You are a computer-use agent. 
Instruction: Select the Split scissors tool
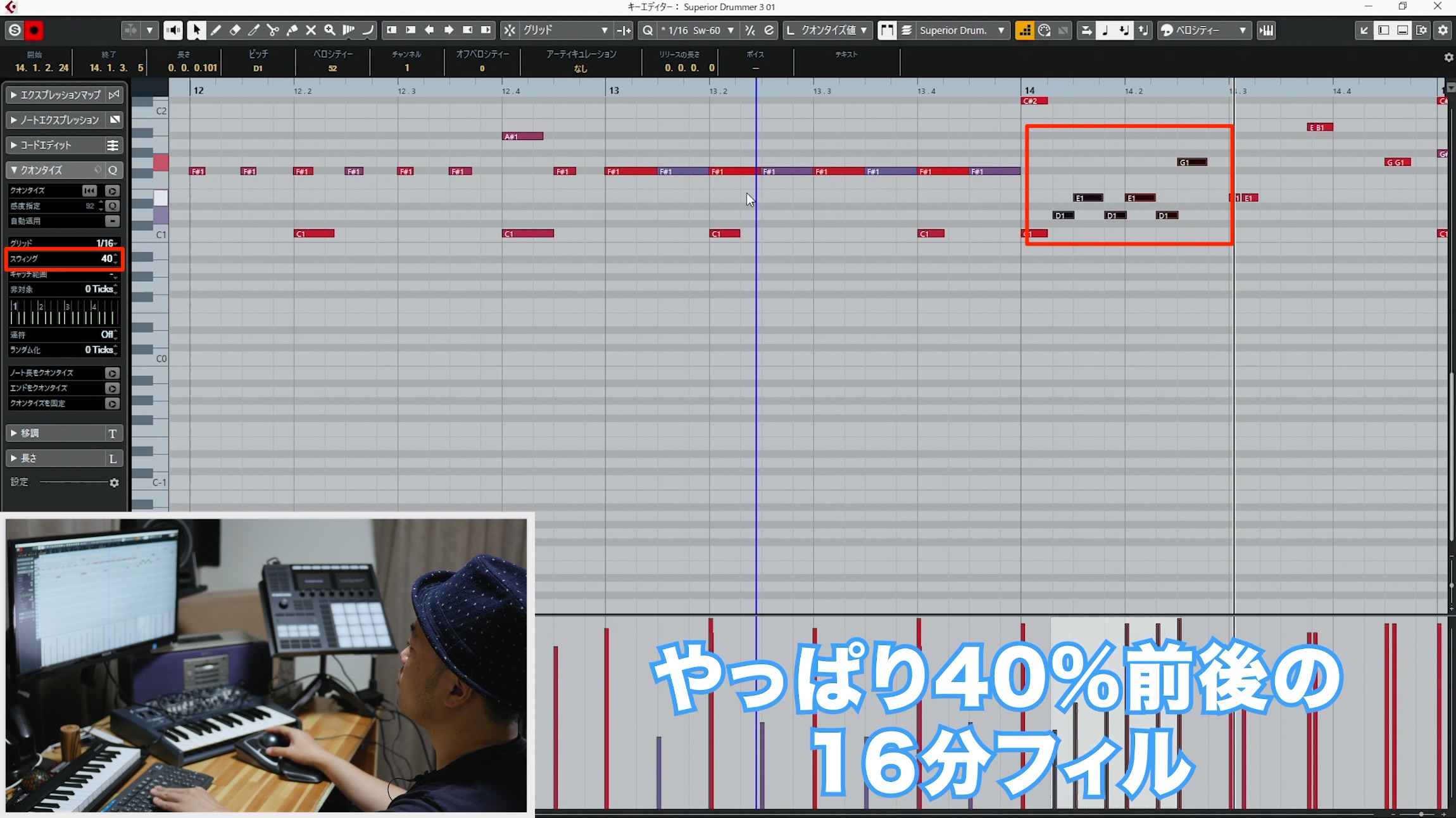(x=273, y=30)
